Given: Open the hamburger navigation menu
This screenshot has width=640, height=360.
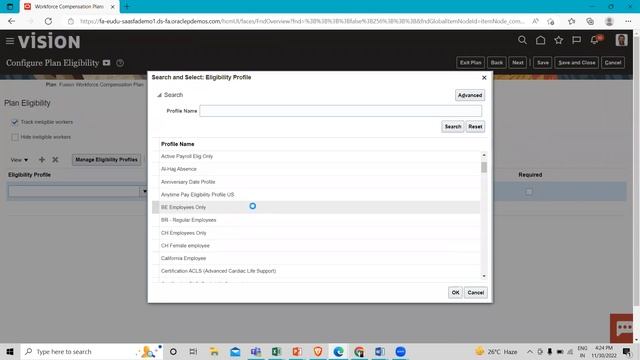Looking at the screenshot, I should pyautogui.click(x=10, y=41).
